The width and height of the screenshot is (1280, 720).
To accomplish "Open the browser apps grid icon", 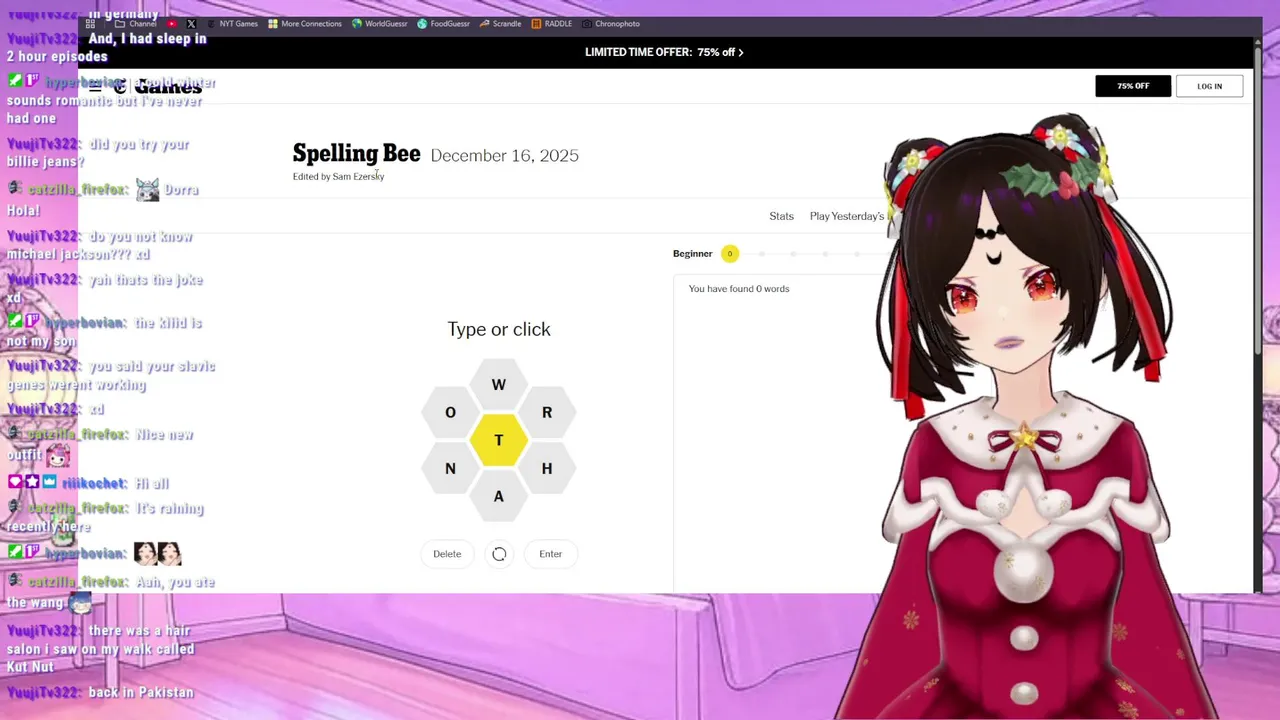I will 91,23.
